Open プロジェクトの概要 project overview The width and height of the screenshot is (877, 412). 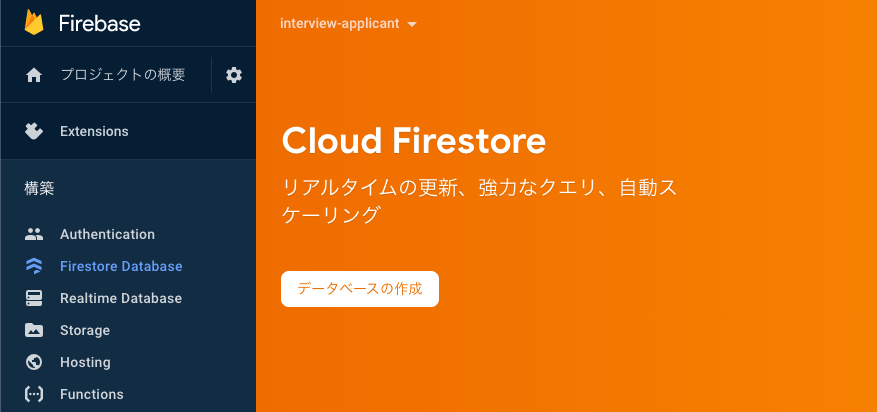pos(122,75)
